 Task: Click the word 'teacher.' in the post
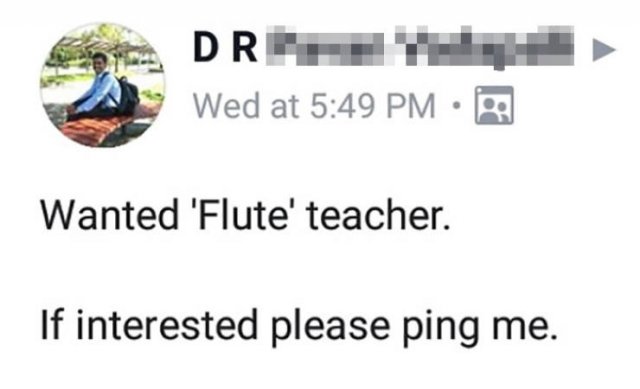pos(379,215)
